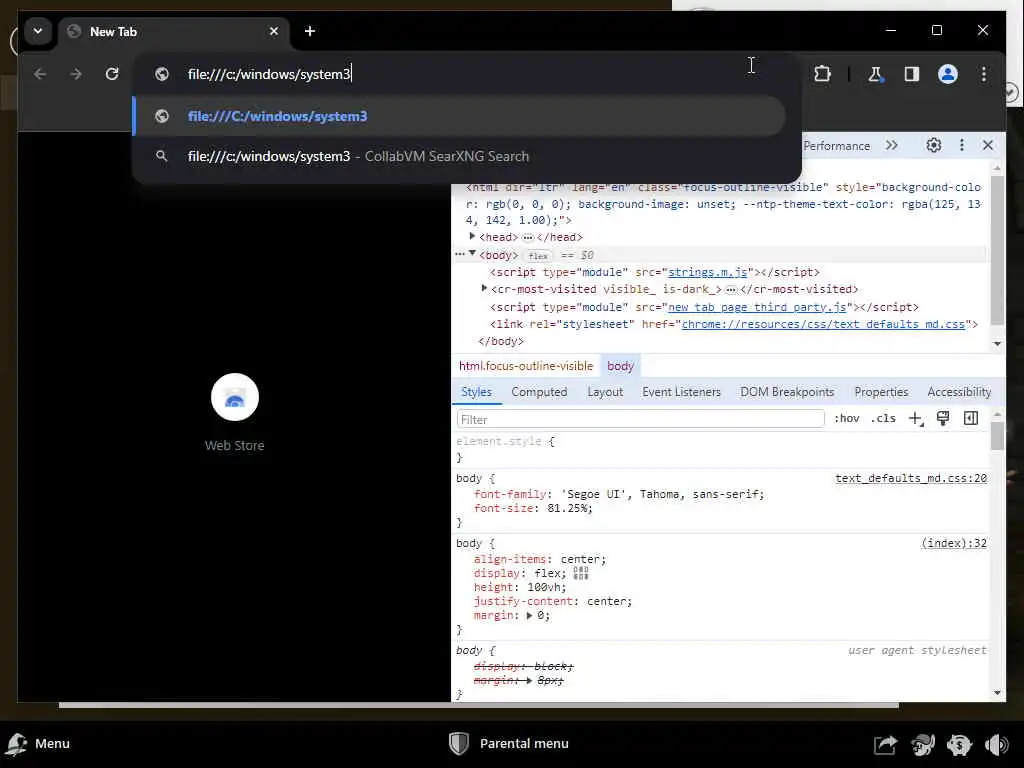Viewport: 1024px width, 768px height.
Task: Click the flex badge on body
Action: pyautogui.click(x=537, y=256)
